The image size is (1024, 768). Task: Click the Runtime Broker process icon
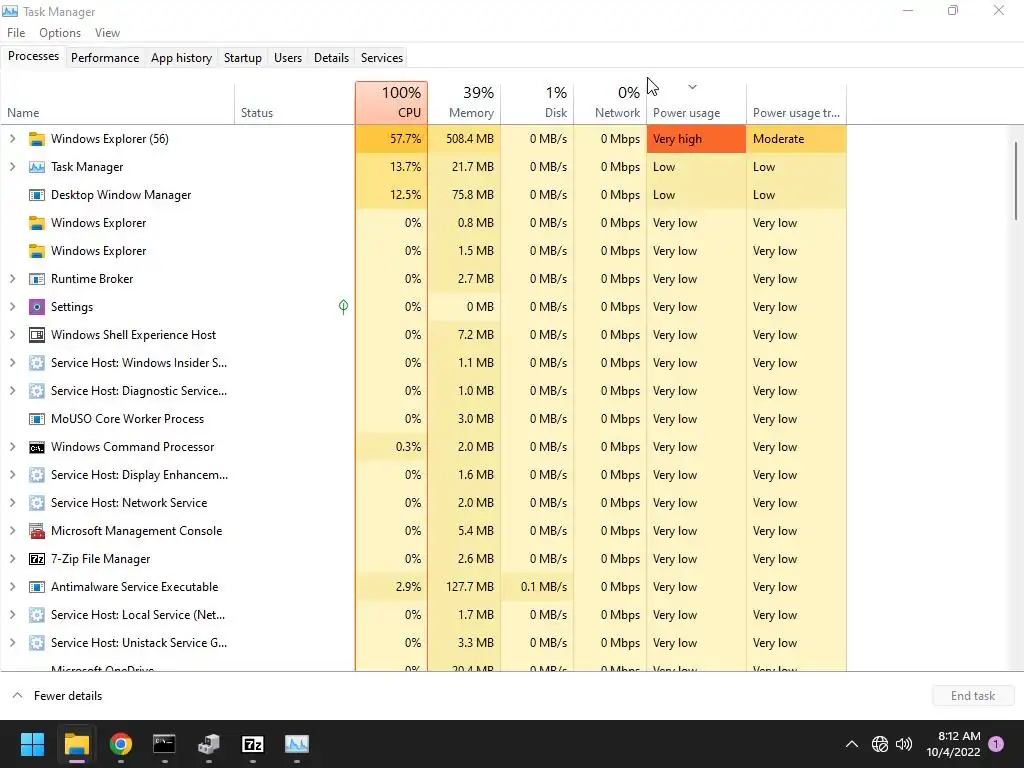[37, 279]
